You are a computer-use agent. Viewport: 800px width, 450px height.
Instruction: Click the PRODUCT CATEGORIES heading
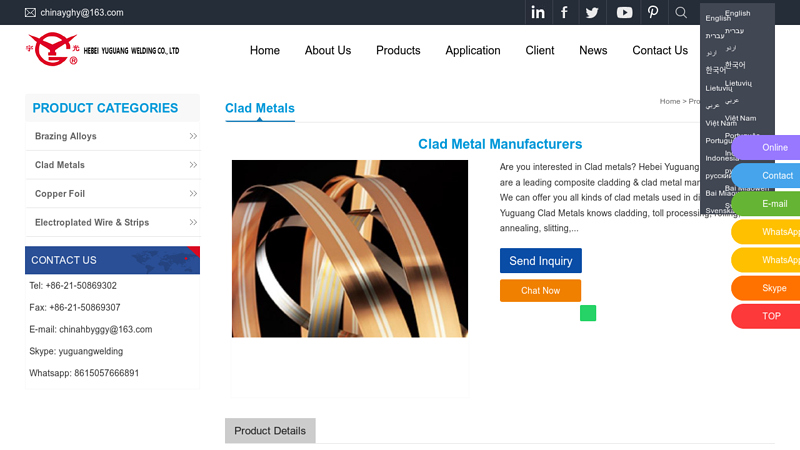[x=105, y=108]
